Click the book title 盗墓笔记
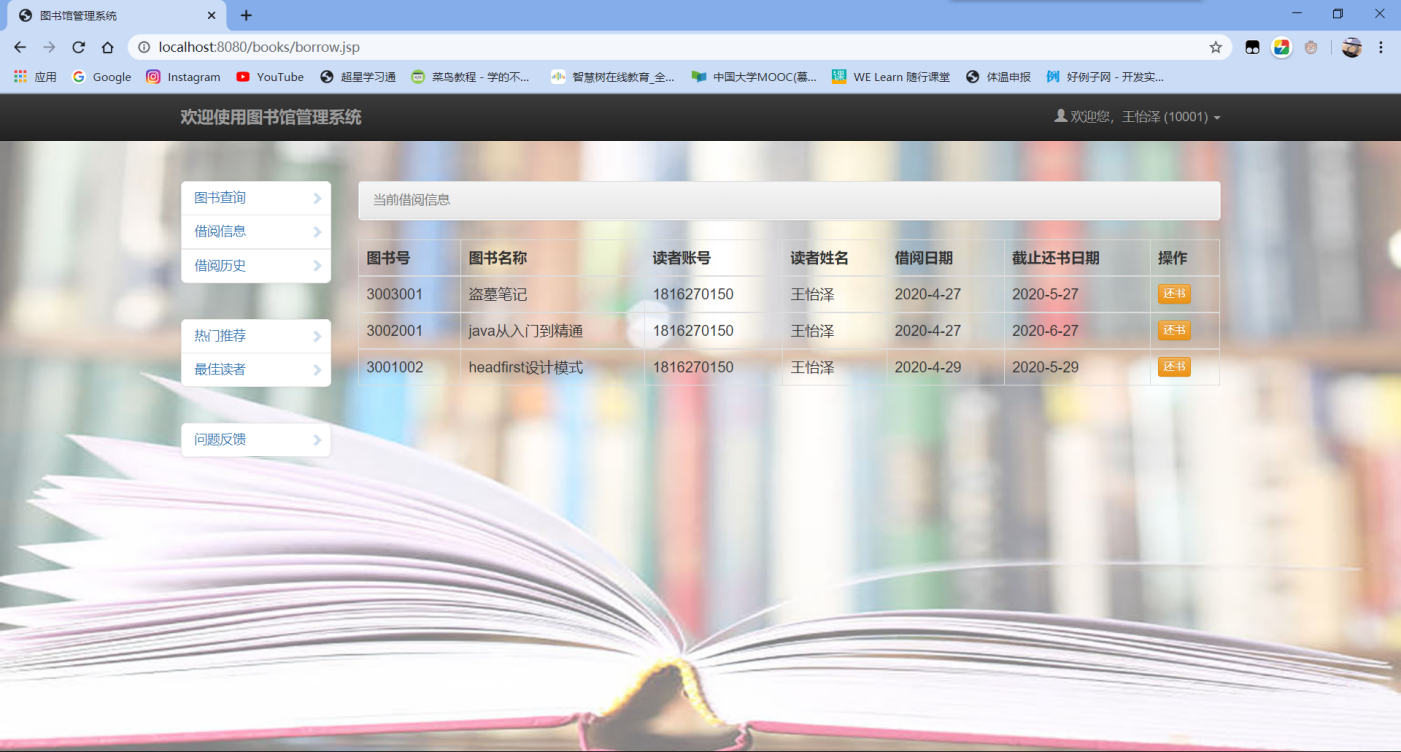The height and width of the screenshot is (752, 1401). click(498, 295)
